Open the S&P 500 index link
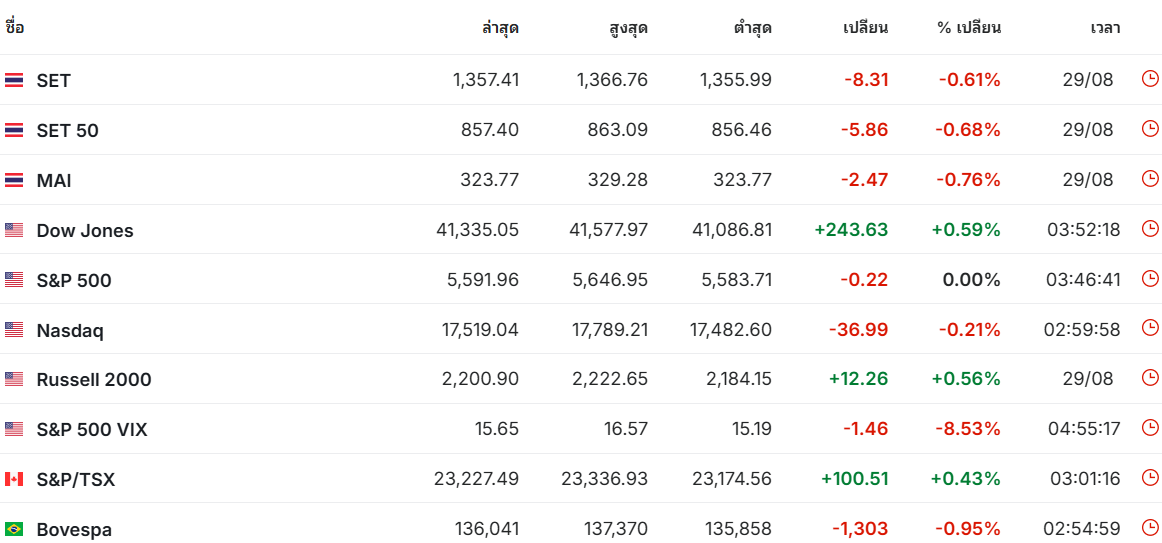 pyautogui.click(x=74, y=280)
